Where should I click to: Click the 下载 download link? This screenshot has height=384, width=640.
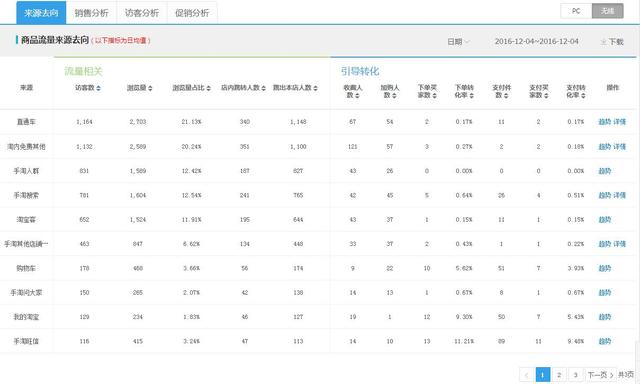[x=616, y=42]
